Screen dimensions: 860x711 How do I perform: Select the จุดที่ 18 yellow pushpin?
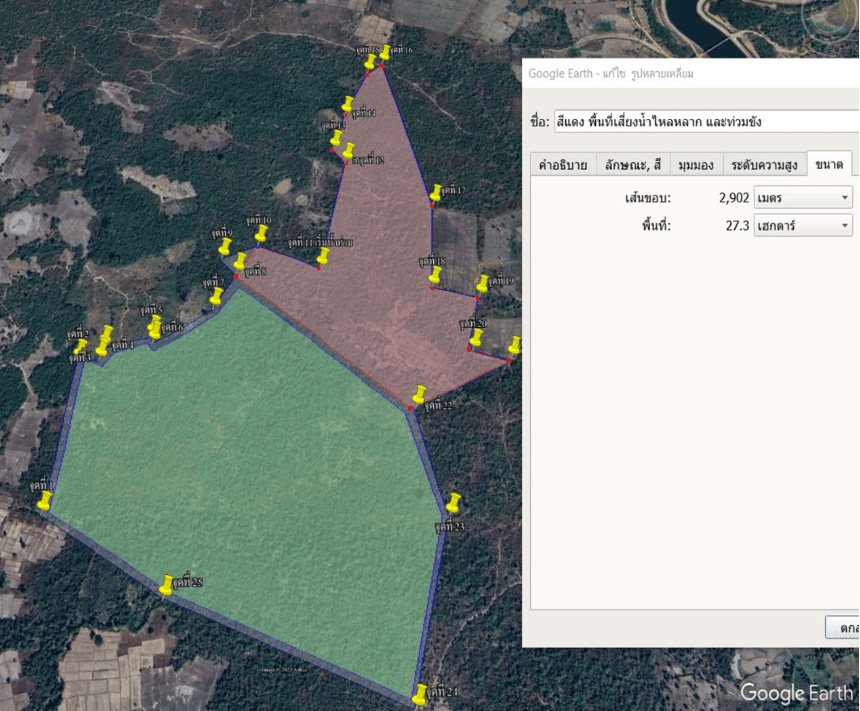(x=435, y=275)
